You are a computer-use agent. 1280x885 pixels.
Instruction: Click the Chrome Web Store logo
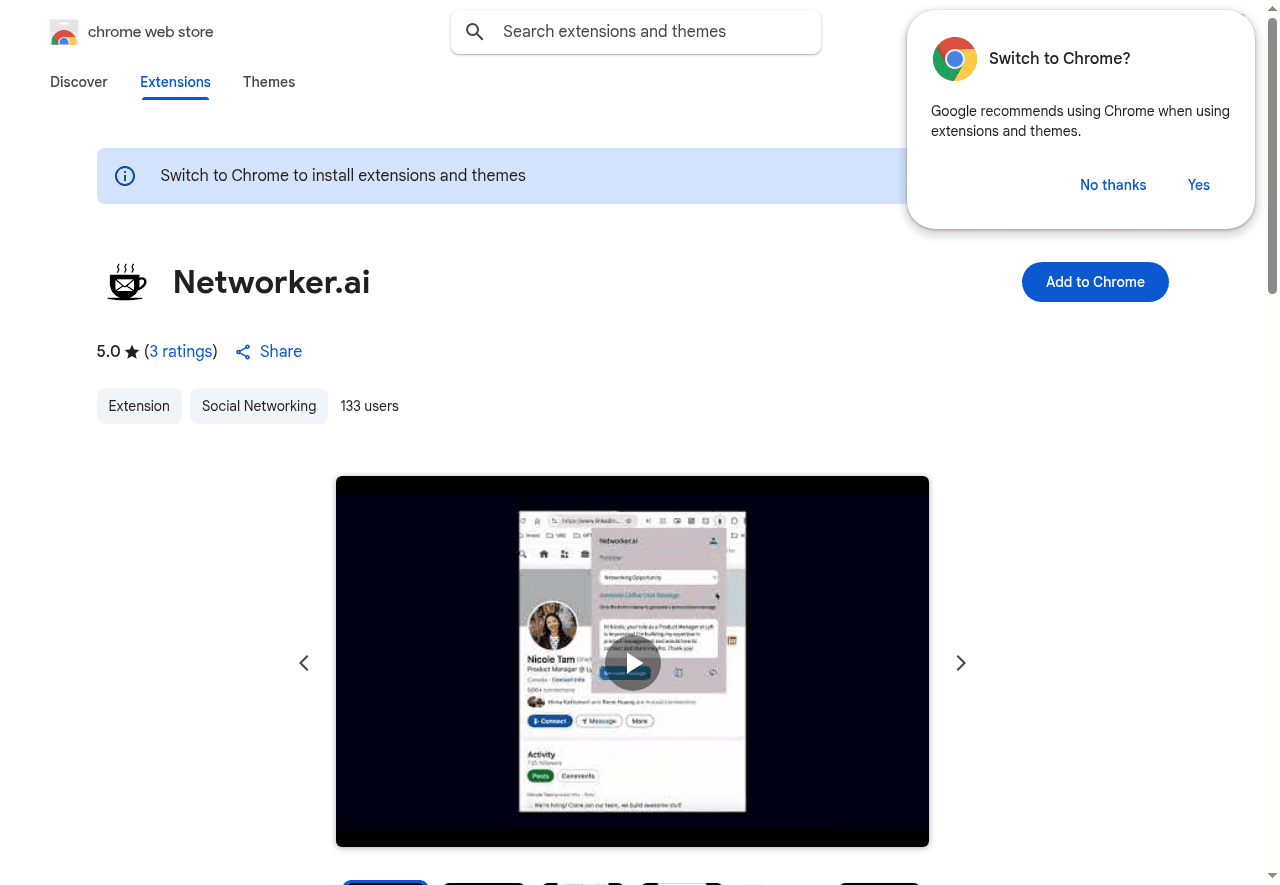(x=64, y=31)
